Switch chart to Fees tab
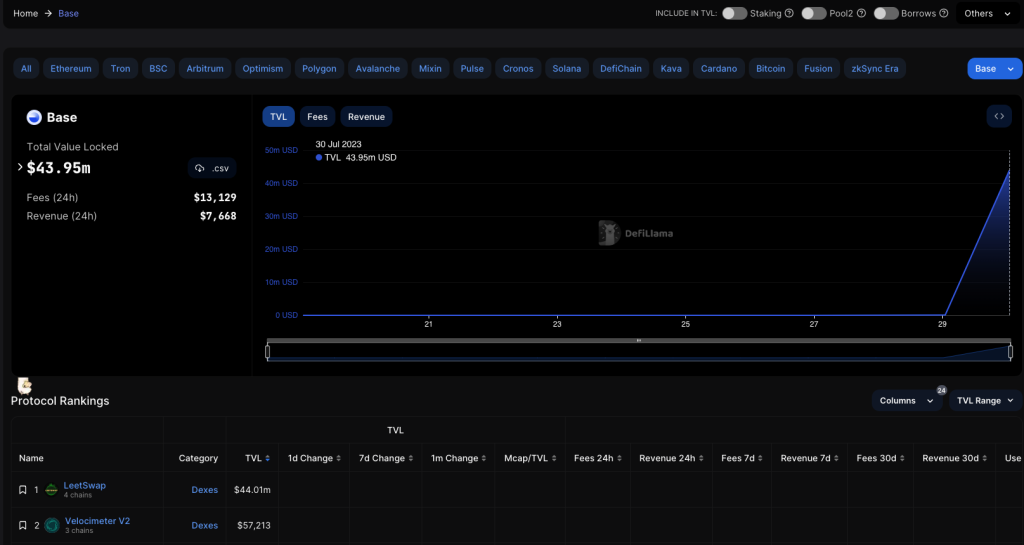The height and width of the screenshot is (545, 1024). (x=317, y=117)
